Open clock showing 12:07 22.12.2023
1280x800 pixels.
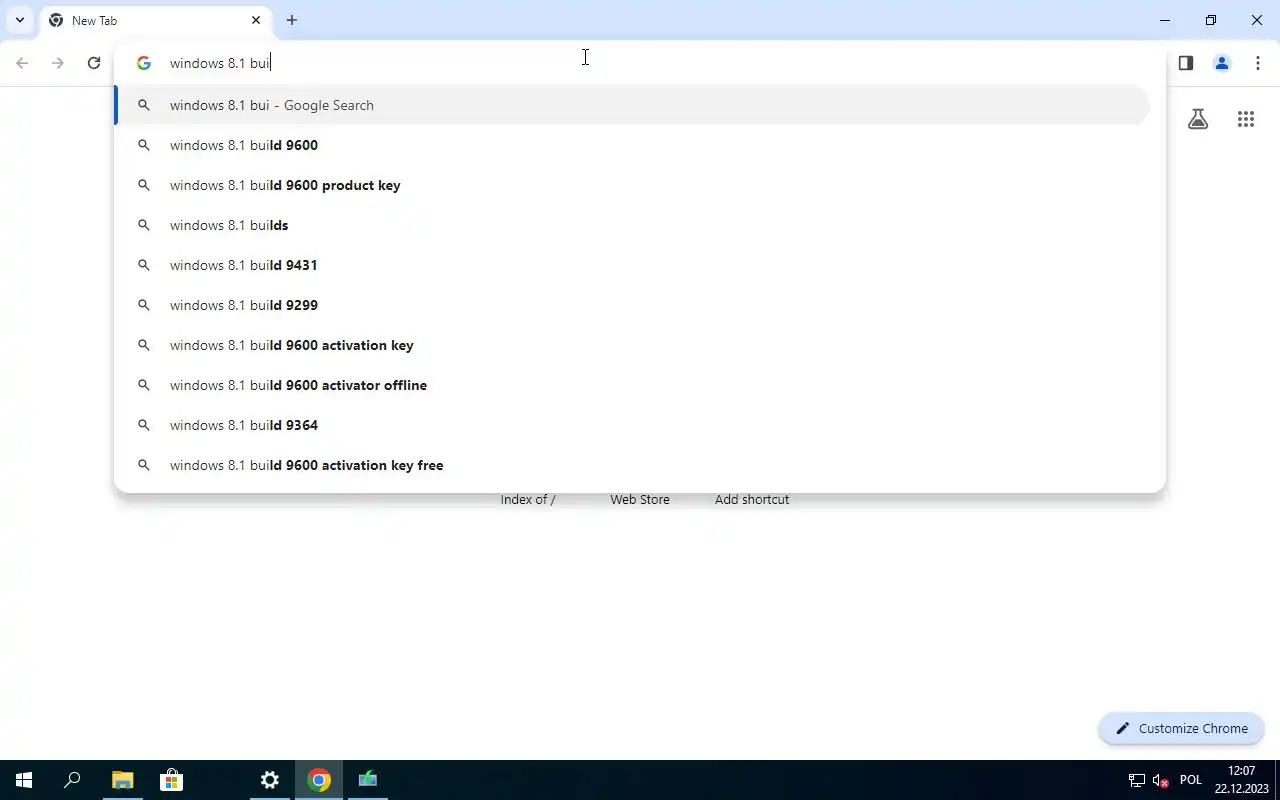click(1242, 780)
